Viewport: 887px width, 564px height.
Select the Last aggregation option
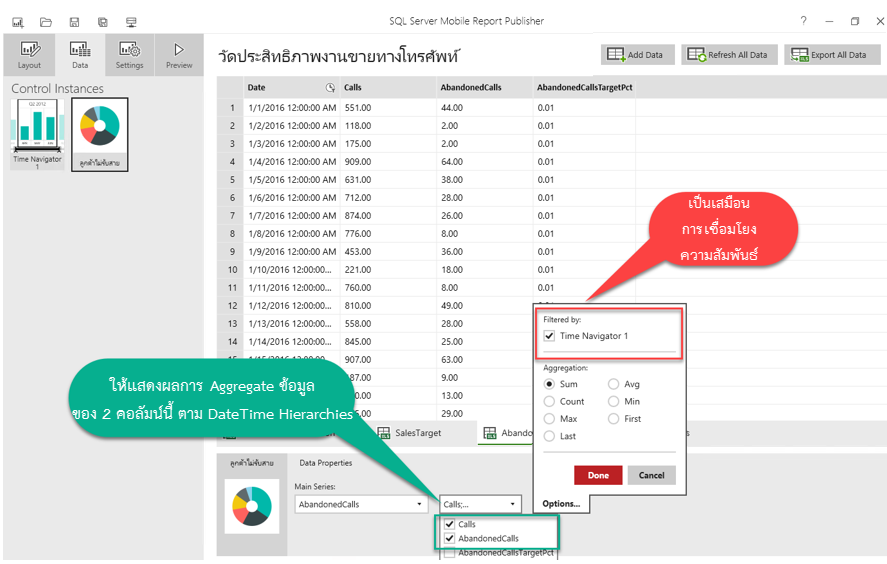(x=549, y=436)
